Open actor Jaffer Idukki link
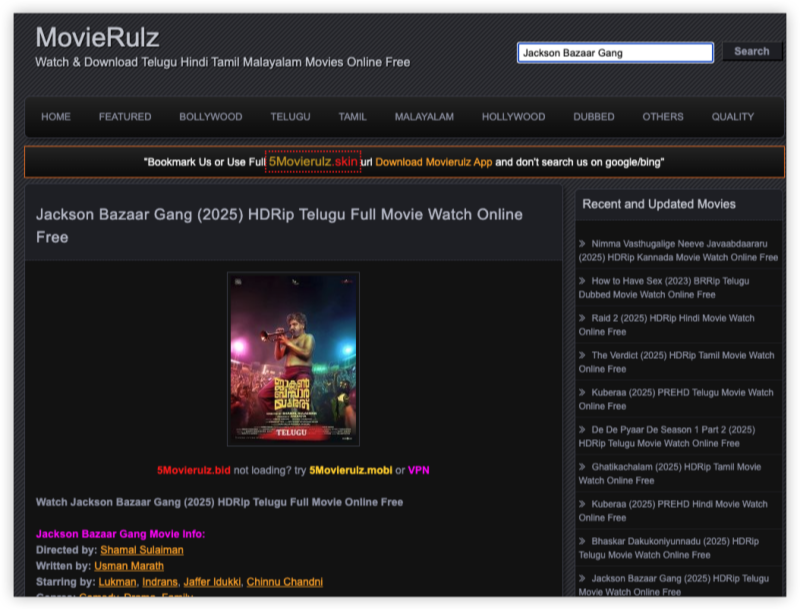 pos(212,582)
